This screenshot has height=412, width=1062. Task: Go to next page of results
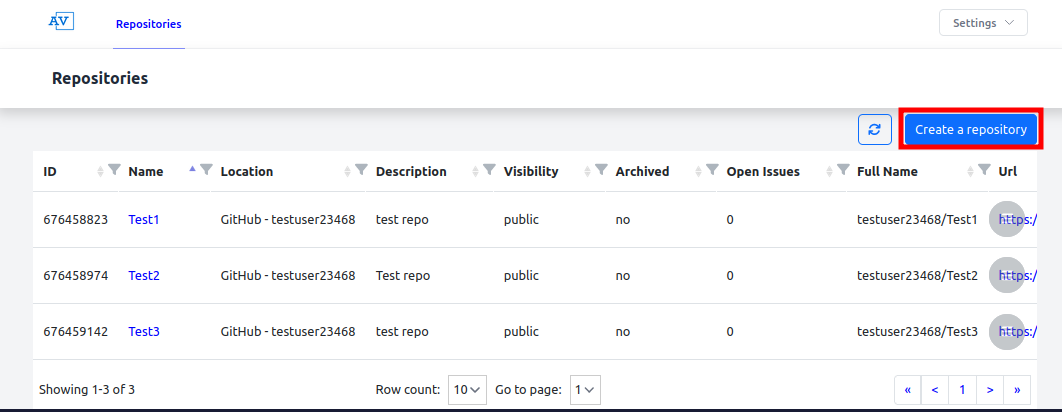click(990, 390)
